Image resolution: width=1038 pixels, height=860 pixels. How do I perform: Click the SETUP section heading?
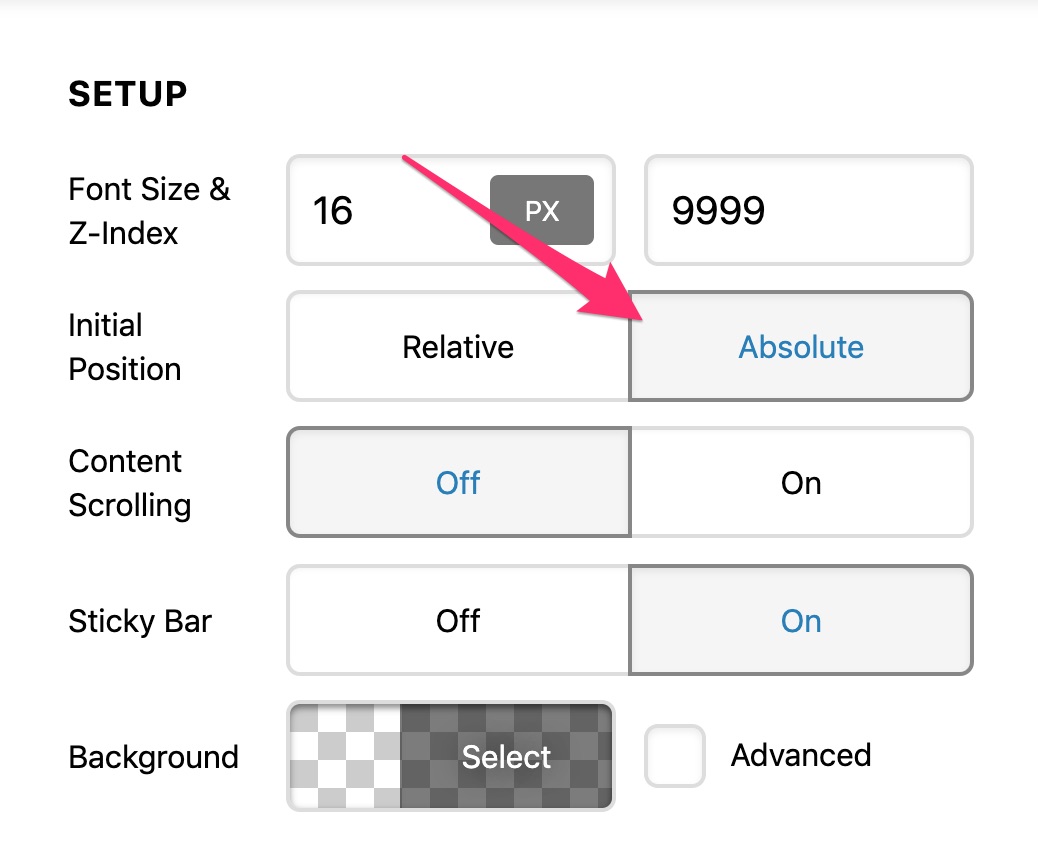[128, 93]
